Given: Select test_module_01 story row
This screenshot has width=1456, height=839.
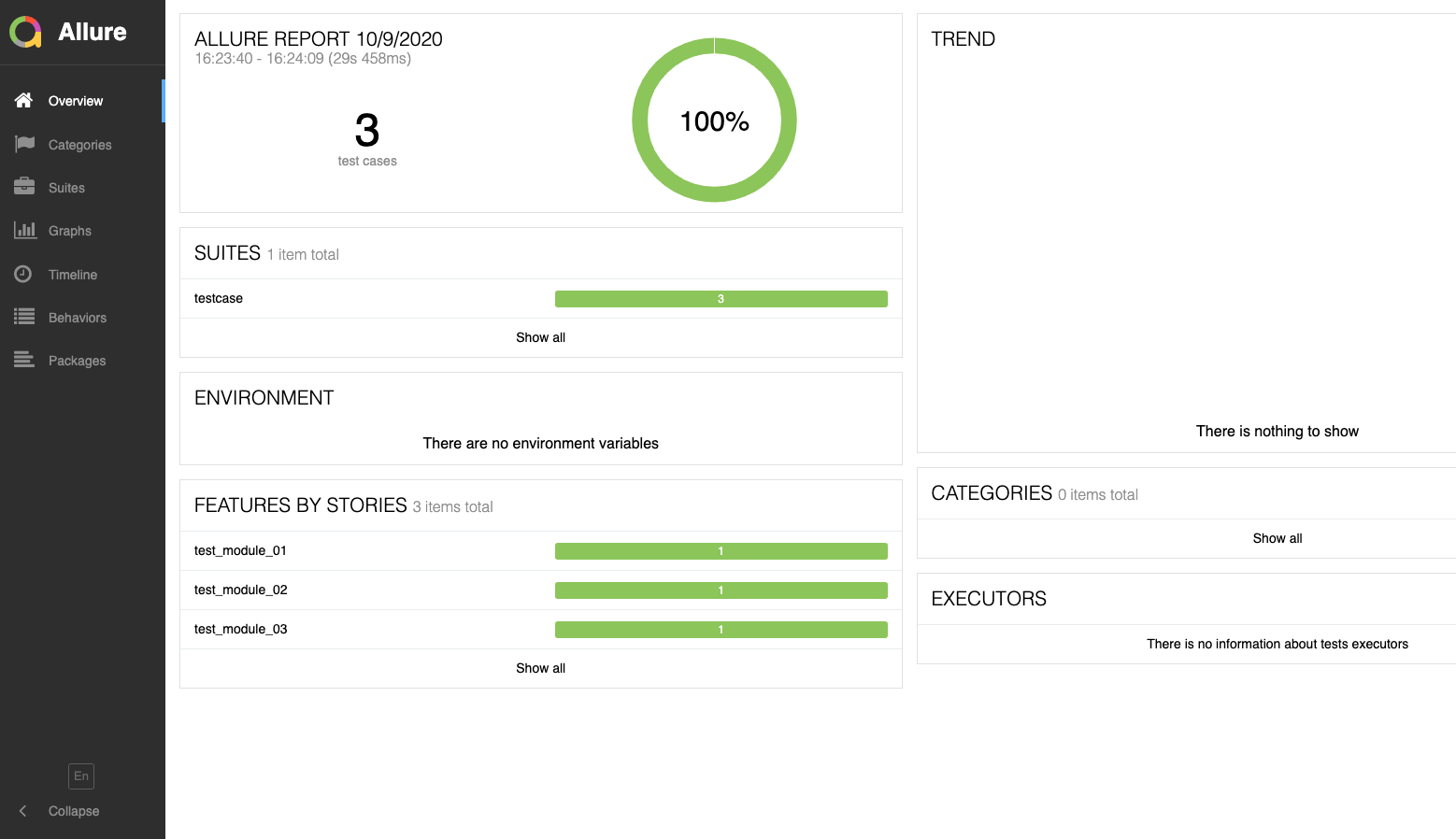Looking at the screenshot, I should 541,551.
